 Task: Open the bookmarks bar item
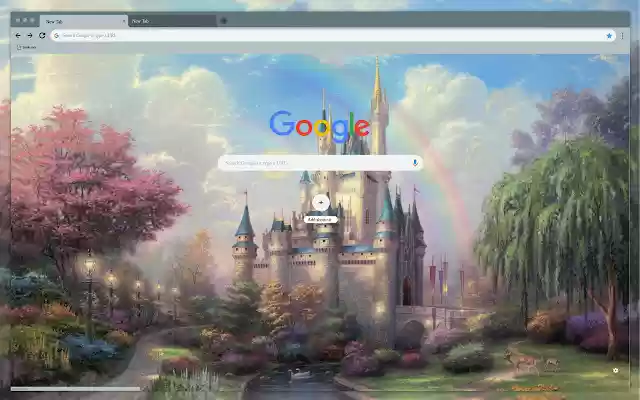pyautogui.click(x=27, y=47)
